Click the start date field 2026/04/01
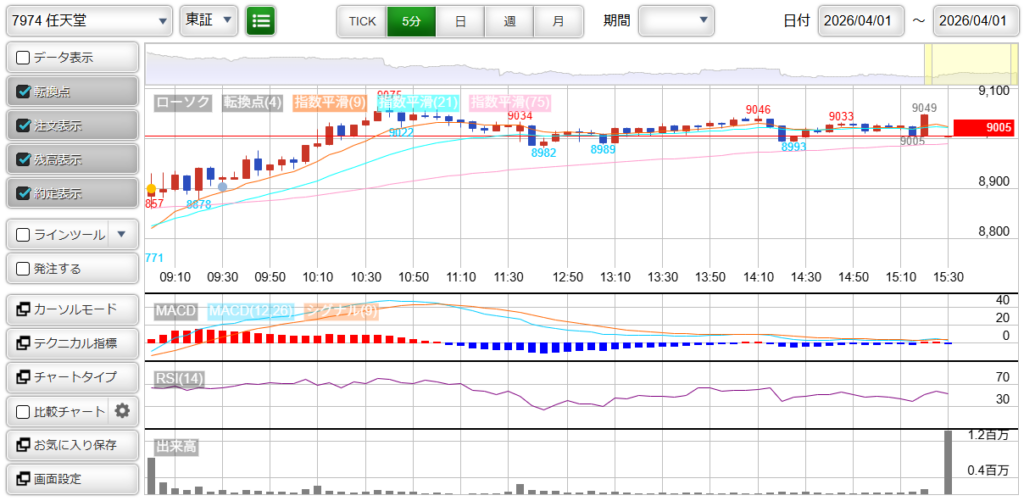This screenshot has width=1024, height=501. 861,20
